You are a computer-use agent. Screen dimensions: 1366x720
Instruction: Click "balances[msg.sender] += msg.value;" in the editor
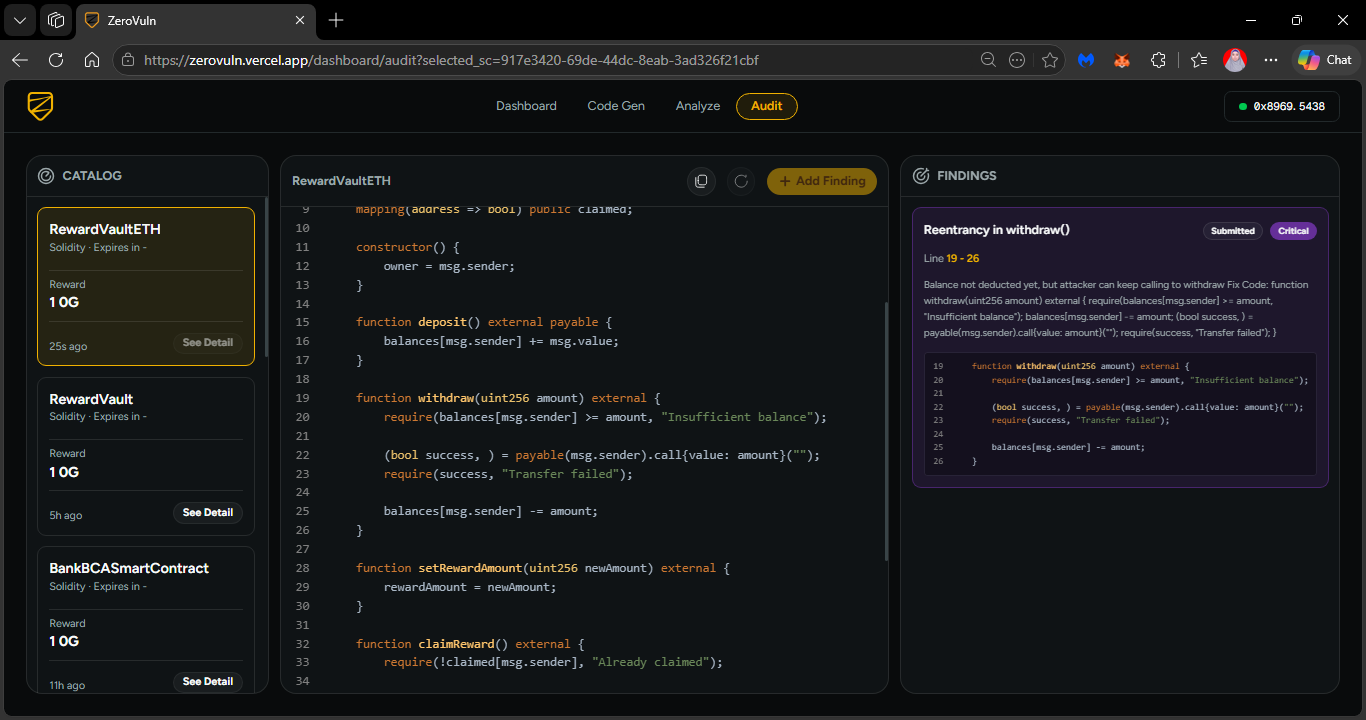(x=502, y=341)
